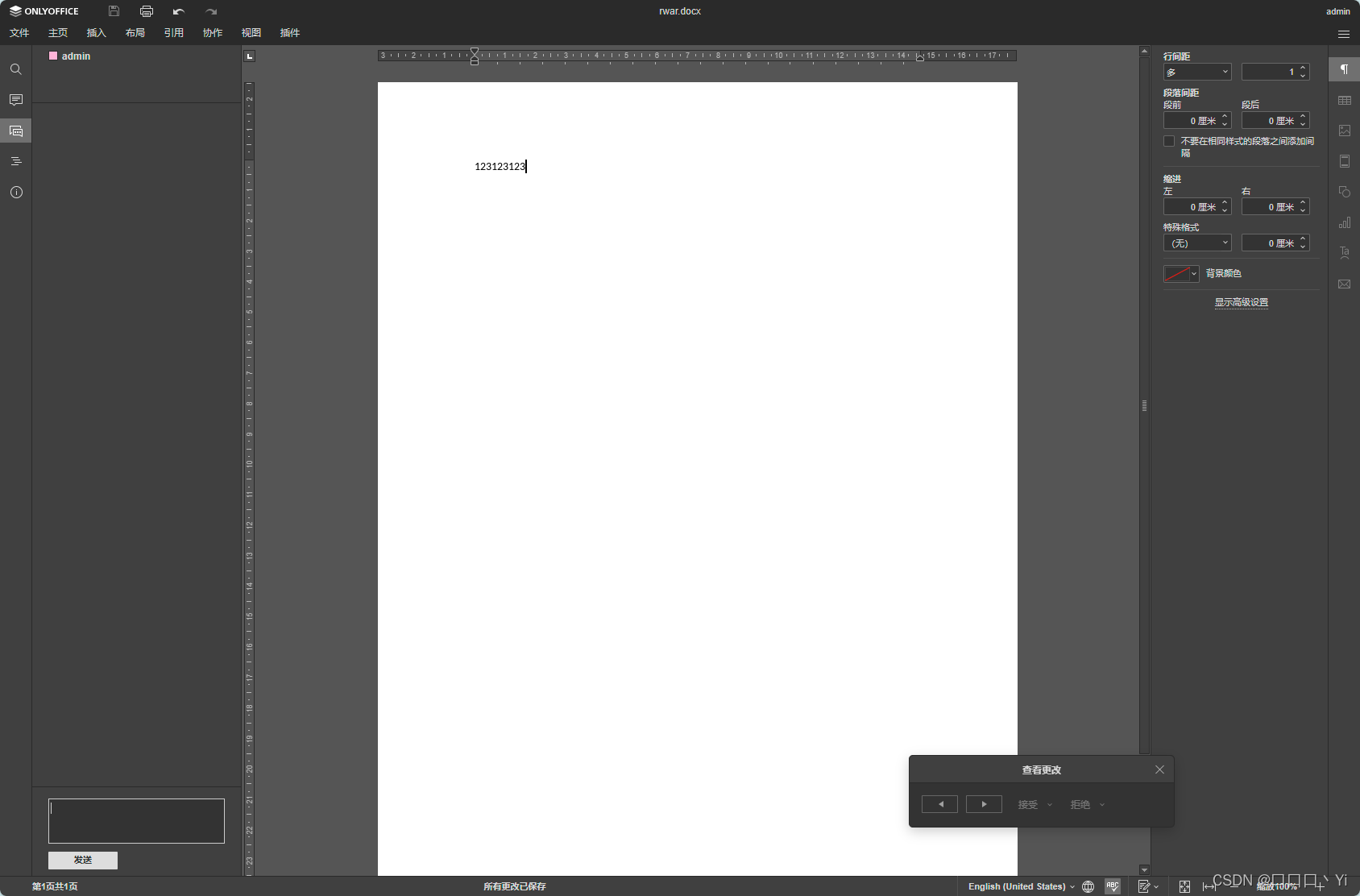Undo the last action
The height and width of the screenshot is (896, 1360).
coord(178,11)
